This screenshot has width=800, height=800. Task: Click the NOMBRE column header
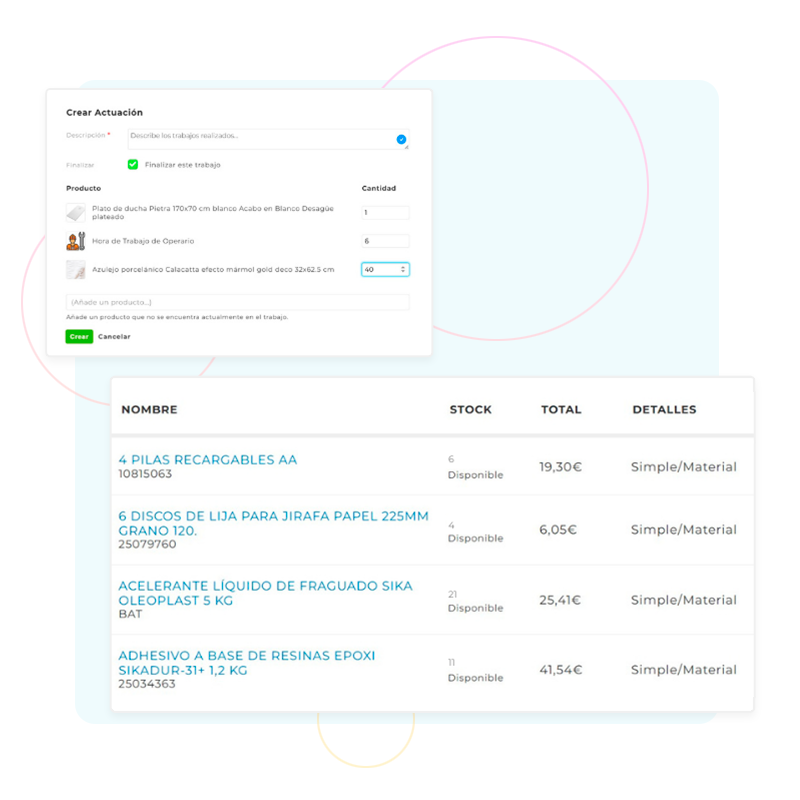click(149, 410)
